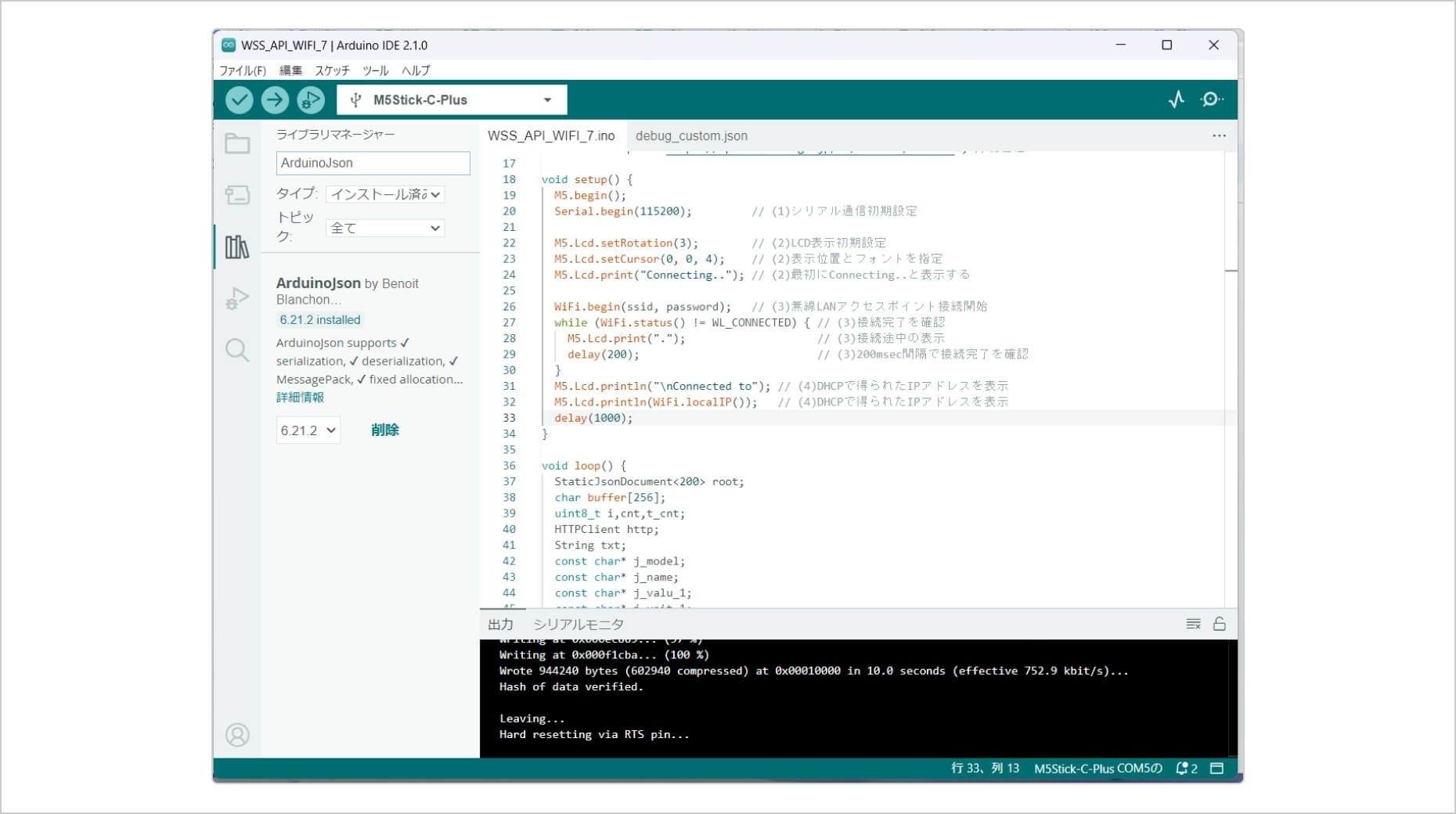Switch to the debug_custom.json tab
The width and height of the screenshot is (1456, 814).
pos(691,135)
